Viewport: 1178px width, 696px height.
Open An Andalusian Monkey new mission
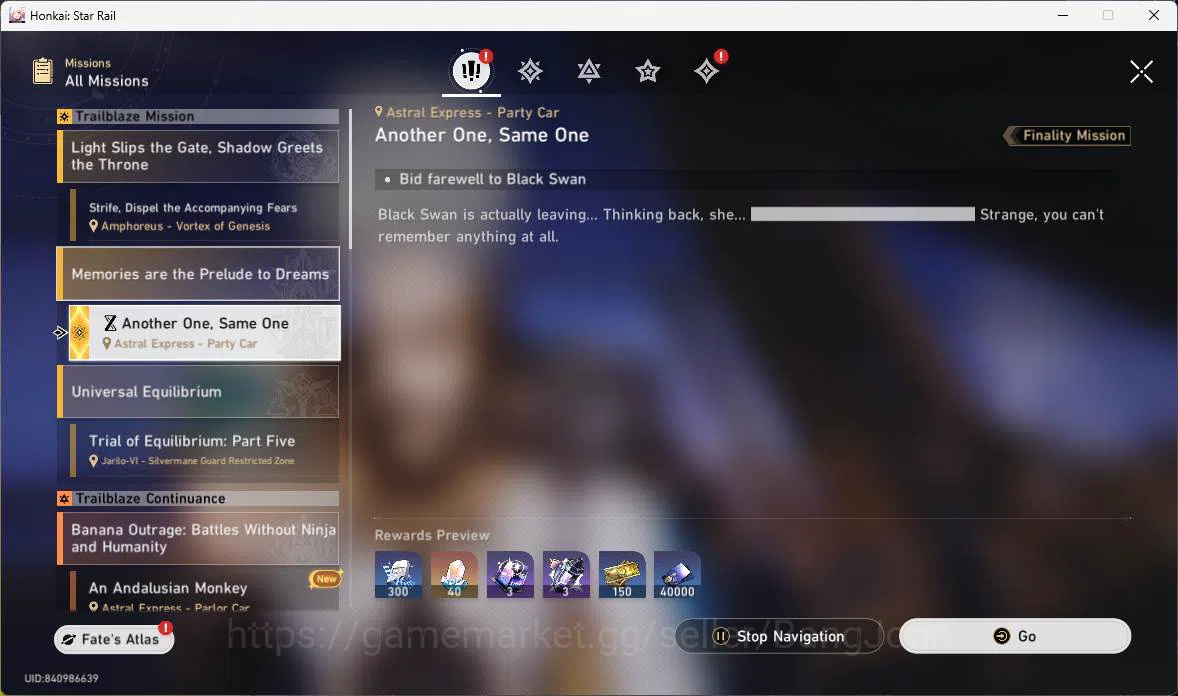pyautogui.click(x=204, y=591)
